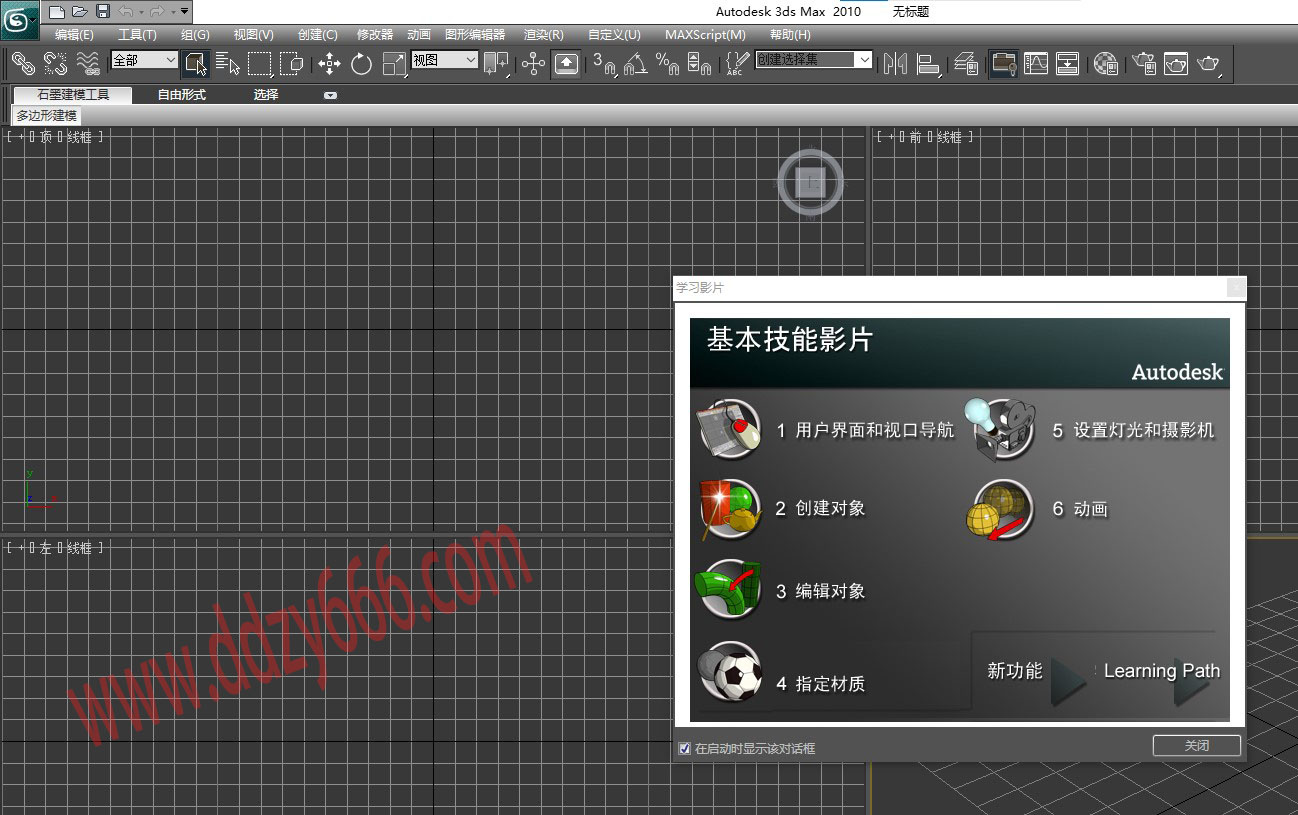
Task: Select the Select and Link chain tool
Action: click(x=24, y=64)
